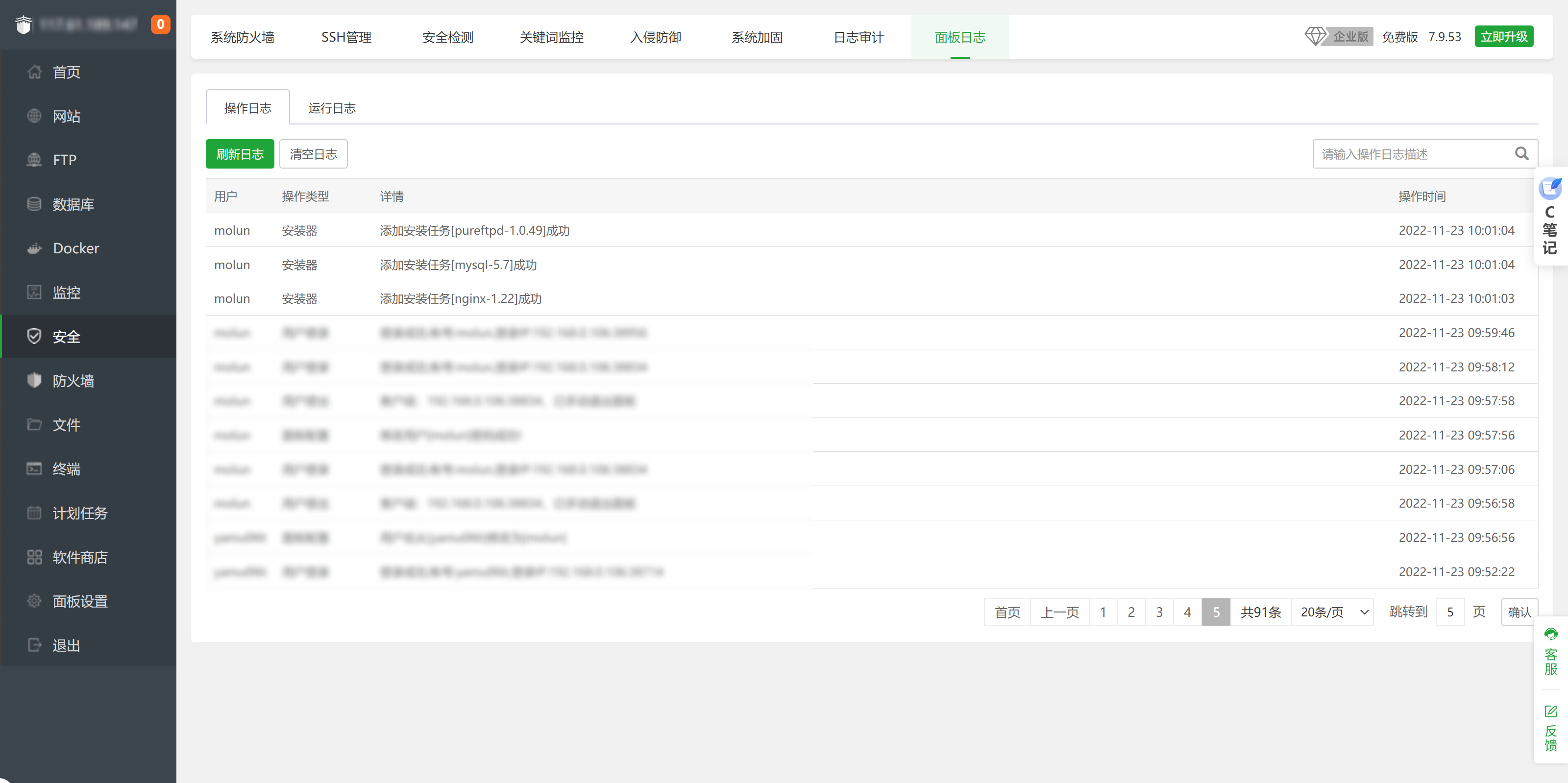This screenshot has width=1568, height=783.
Task: Open the 关键词监控 tab
Action: coord(551,37)
